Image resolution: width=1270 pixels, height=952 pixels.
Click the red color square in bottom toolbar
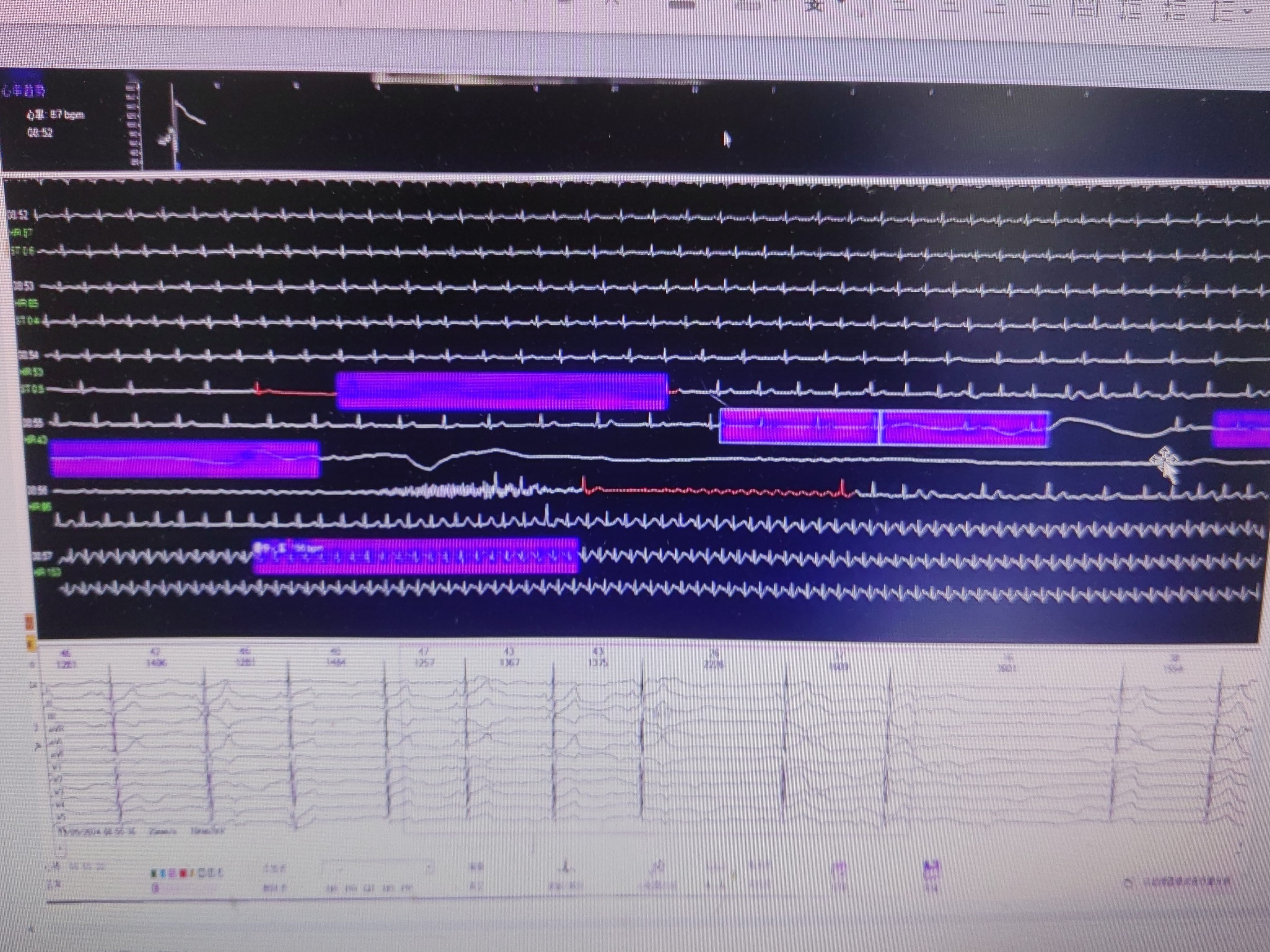[x=183, y=873]
